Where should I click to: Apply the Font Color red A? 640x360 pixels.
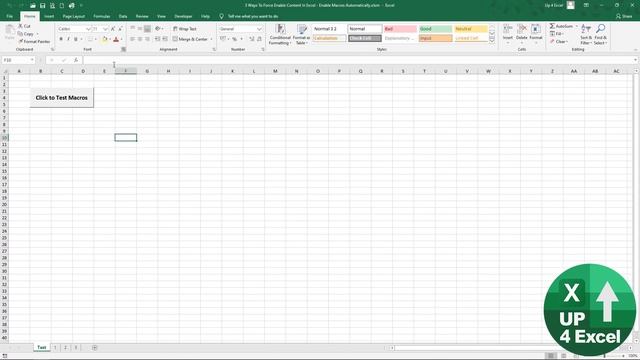116,39
